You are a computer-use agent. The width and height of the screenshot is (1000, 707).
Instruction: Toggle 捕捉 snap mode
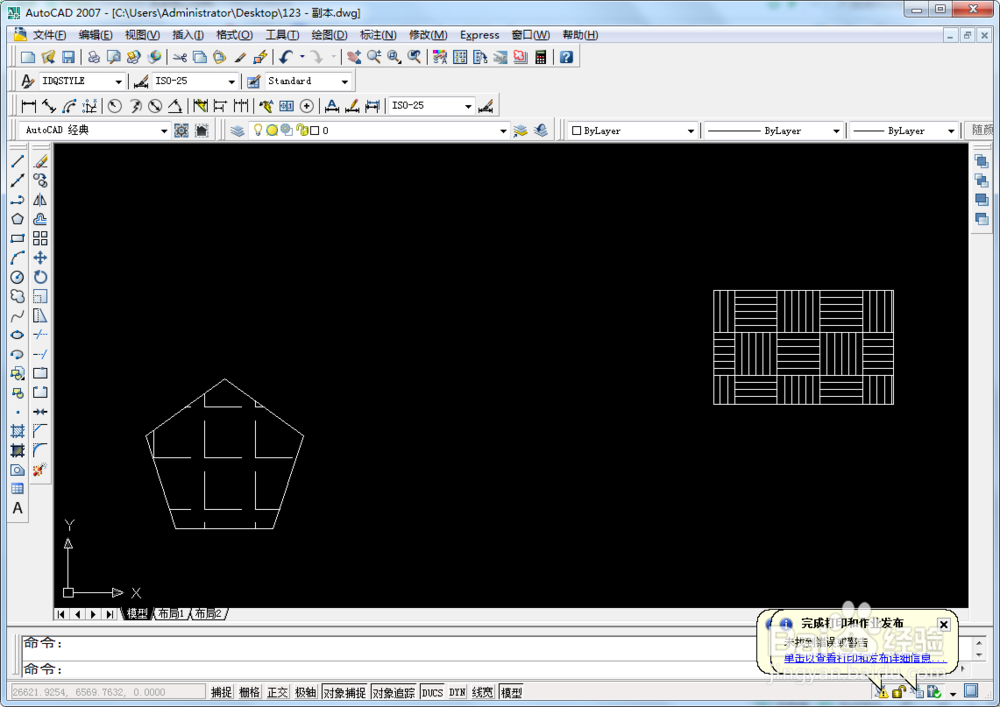pyautogui.click(x=221, y=692)
